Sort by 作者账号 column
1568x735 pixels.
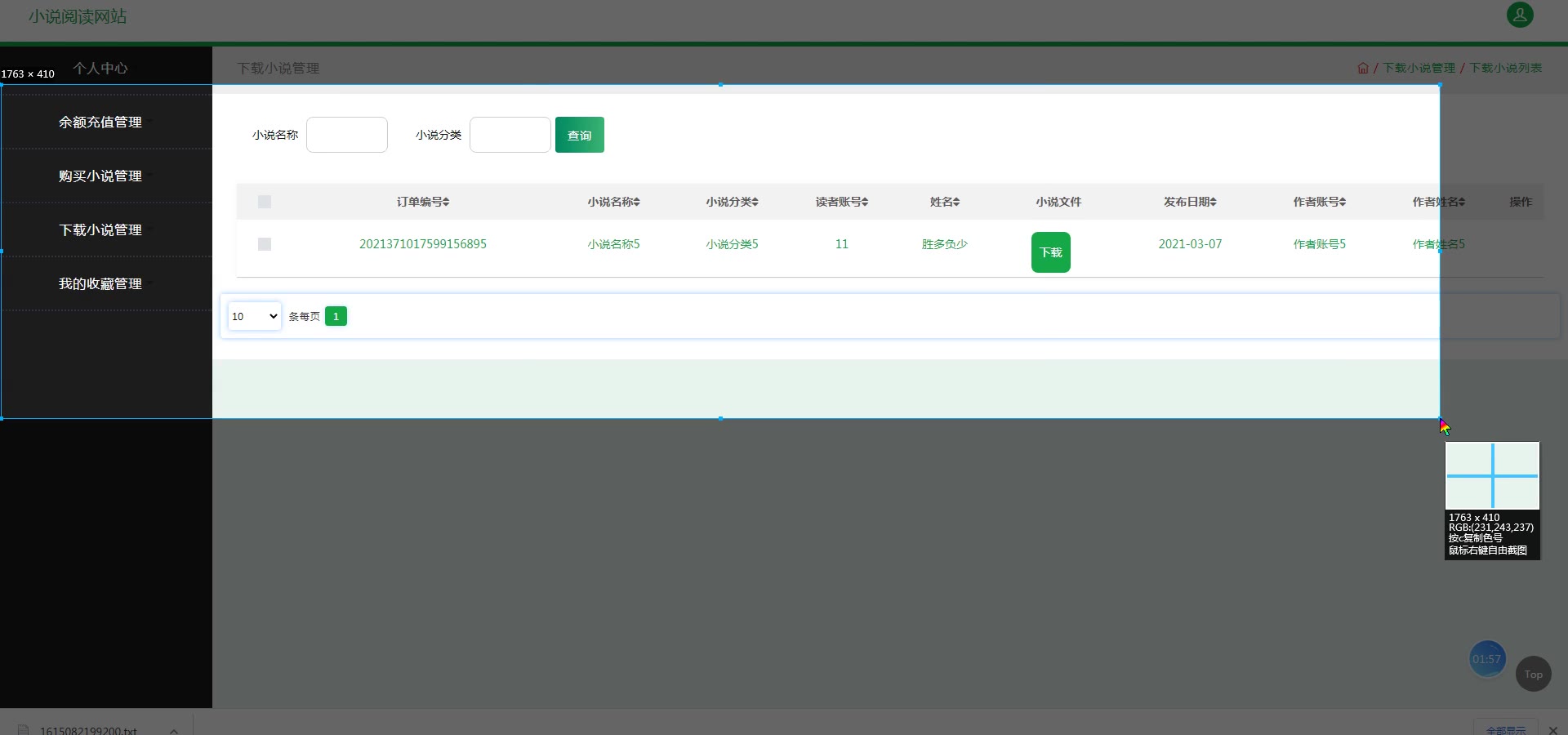point(1320,202)
